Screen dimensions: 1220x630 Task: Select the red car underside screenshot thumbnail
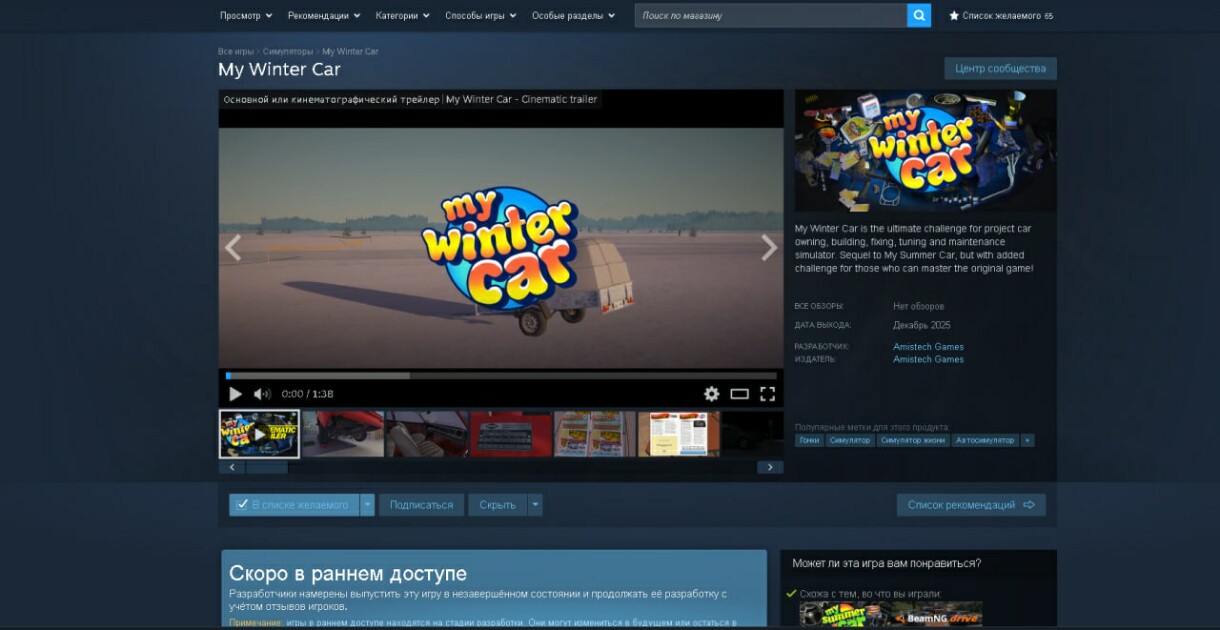tap(343, 434)
